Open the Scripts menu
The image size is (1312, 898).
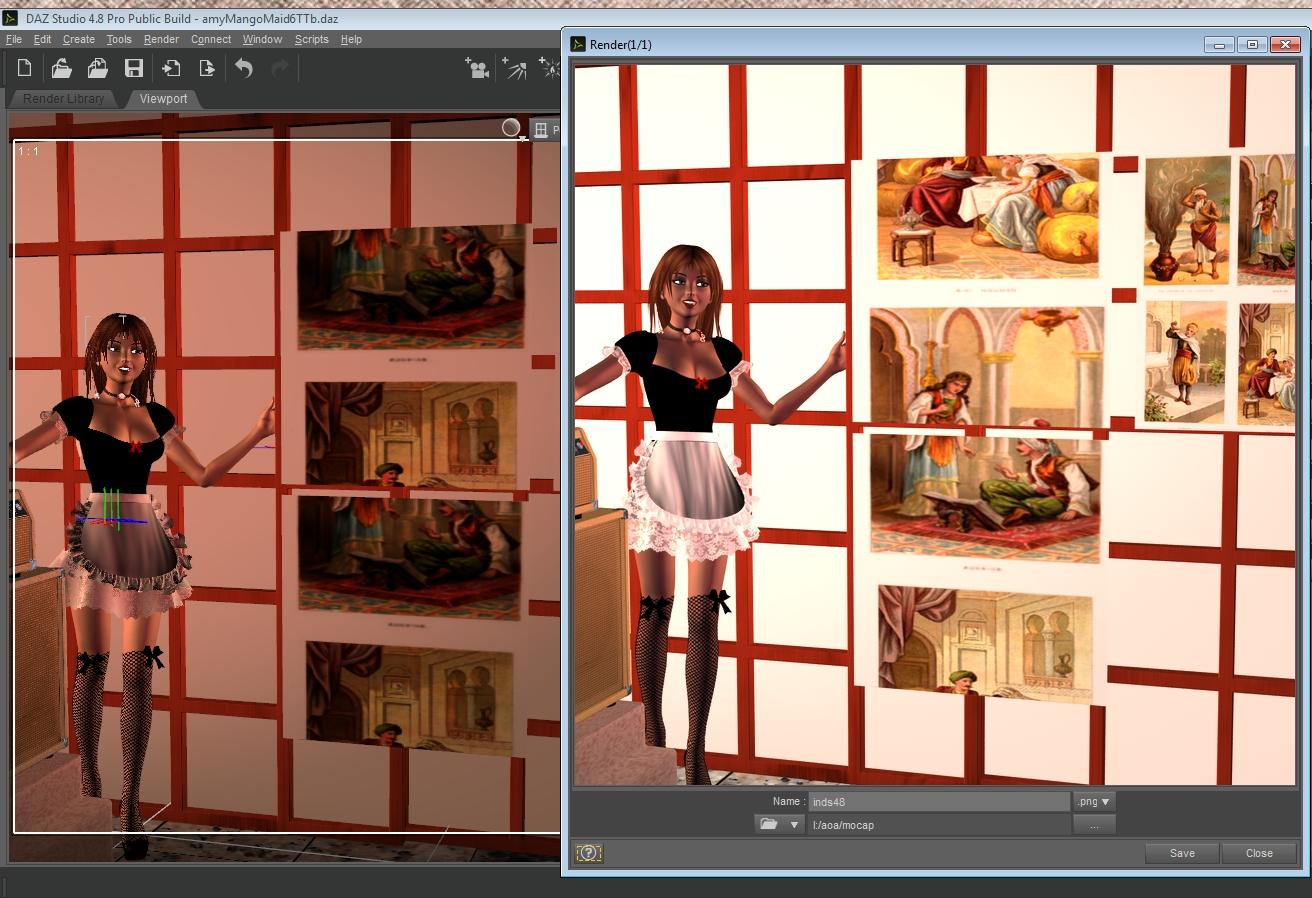(x=312, y=39)
